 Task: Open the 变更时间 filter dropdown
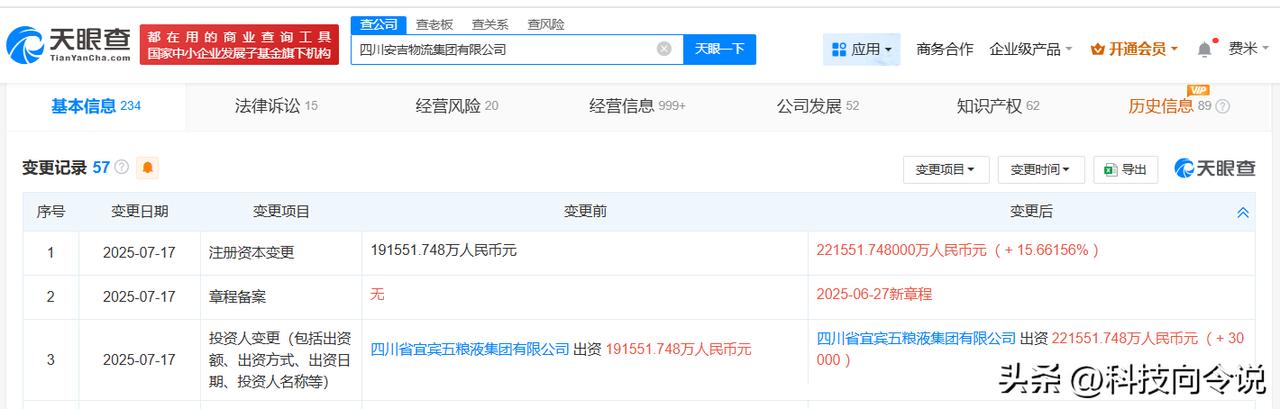point(1041,170)
